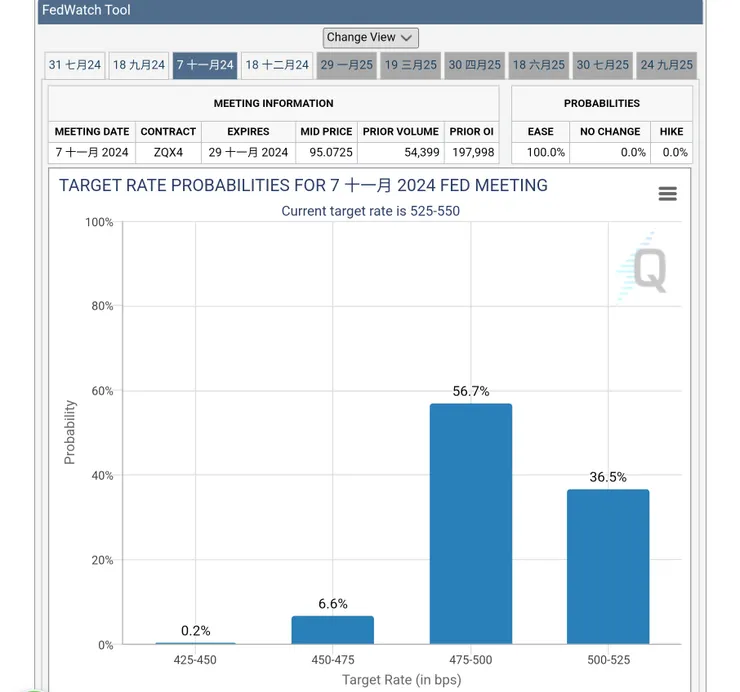Click the Current target rate subtitle
740x692 pixels.
coord(370,211)
